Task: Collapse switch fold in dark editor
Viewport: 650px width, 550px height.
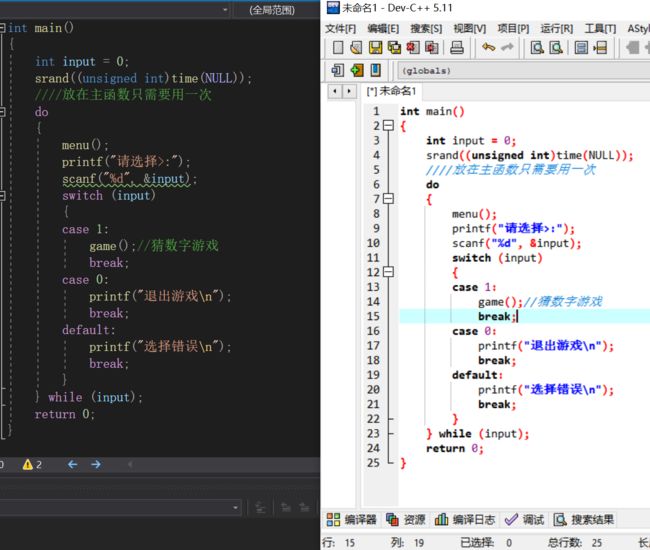Action: coord(2,195)
